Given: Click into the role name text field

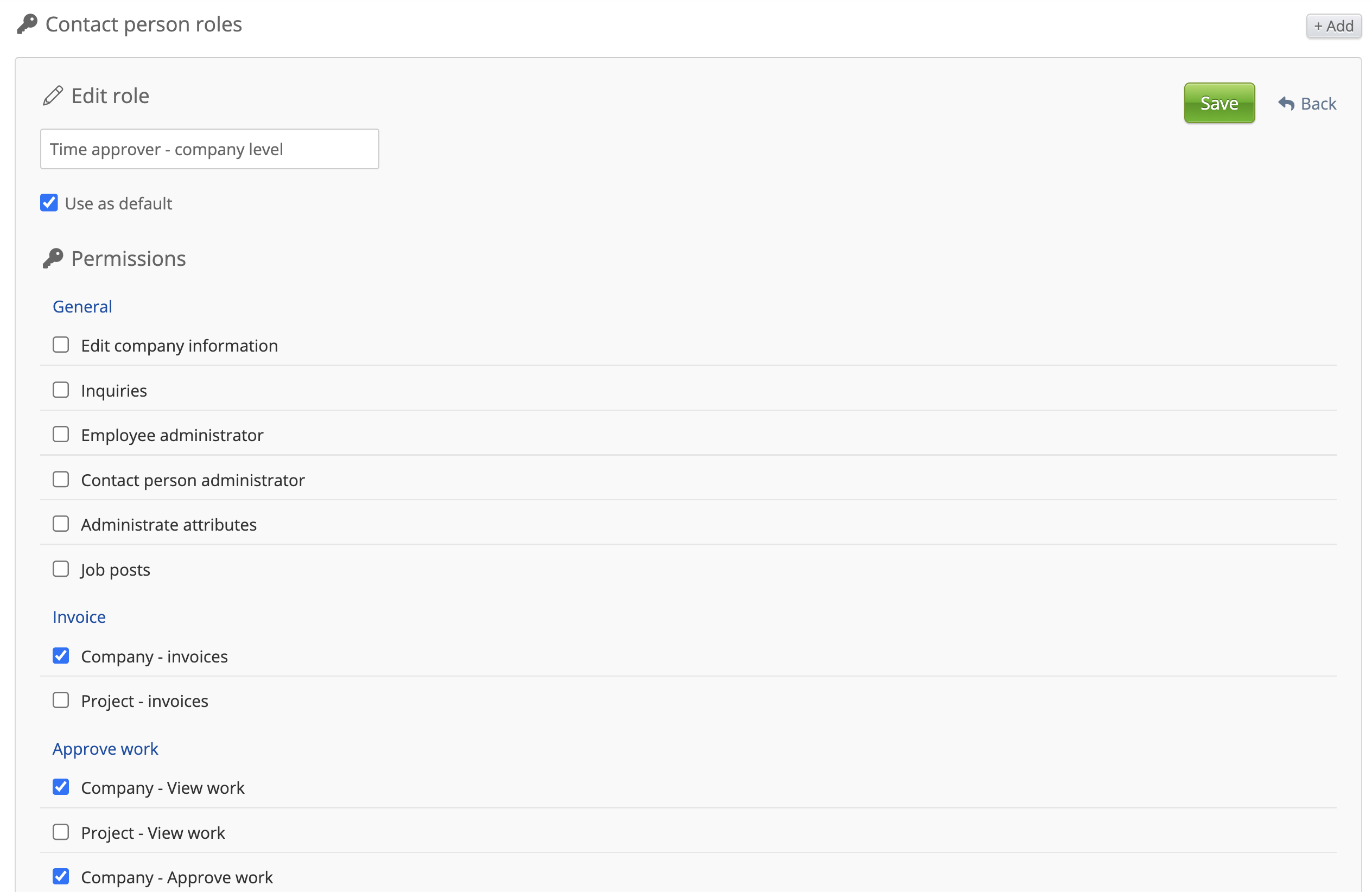Looking at the screenshot, I should click(x=209, y=149).
